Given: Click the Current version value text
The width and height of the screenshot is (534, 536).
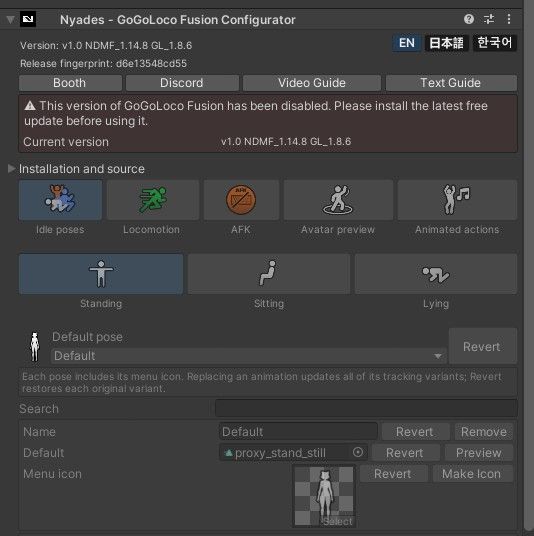Looking at the screenshot, I should point(286,142).
